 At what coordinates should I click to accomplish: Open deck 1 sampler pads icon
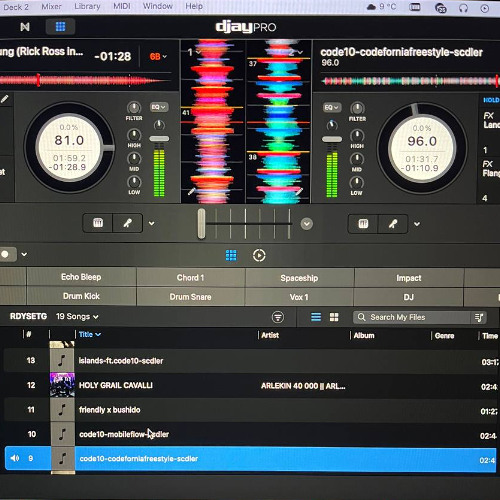98,223
